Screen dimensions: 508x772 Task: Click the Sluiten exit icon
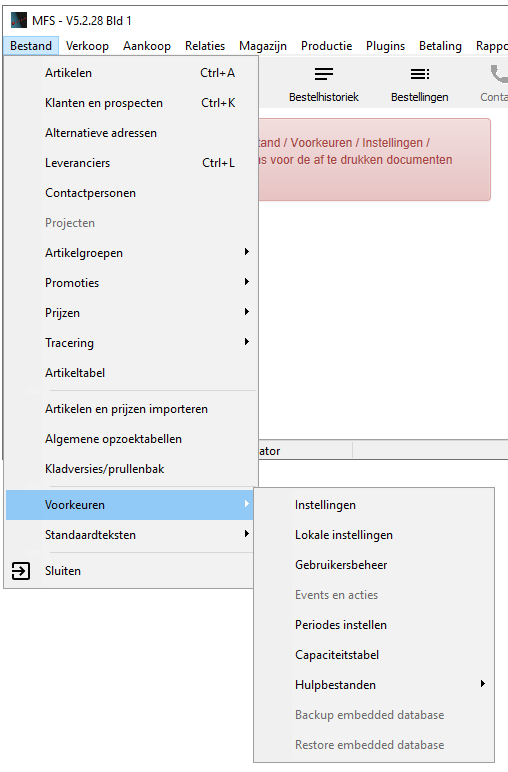21,571
